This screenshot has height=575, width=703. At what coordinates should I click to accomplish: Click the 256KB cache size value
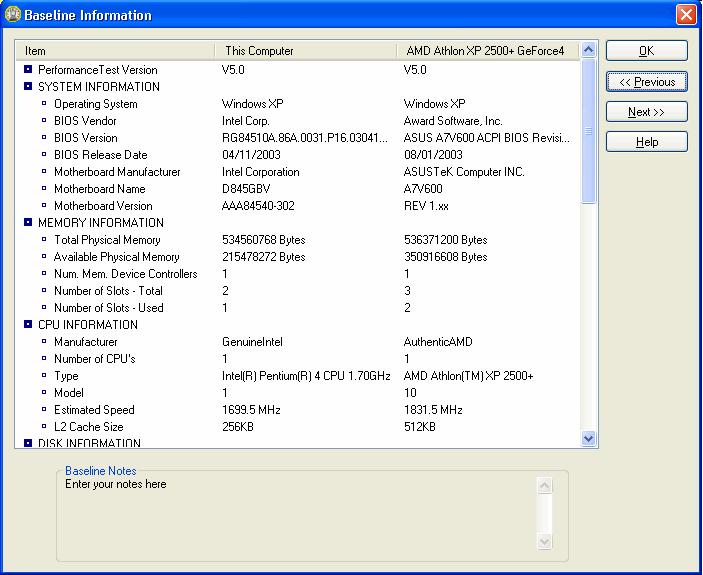click(238, 427)
